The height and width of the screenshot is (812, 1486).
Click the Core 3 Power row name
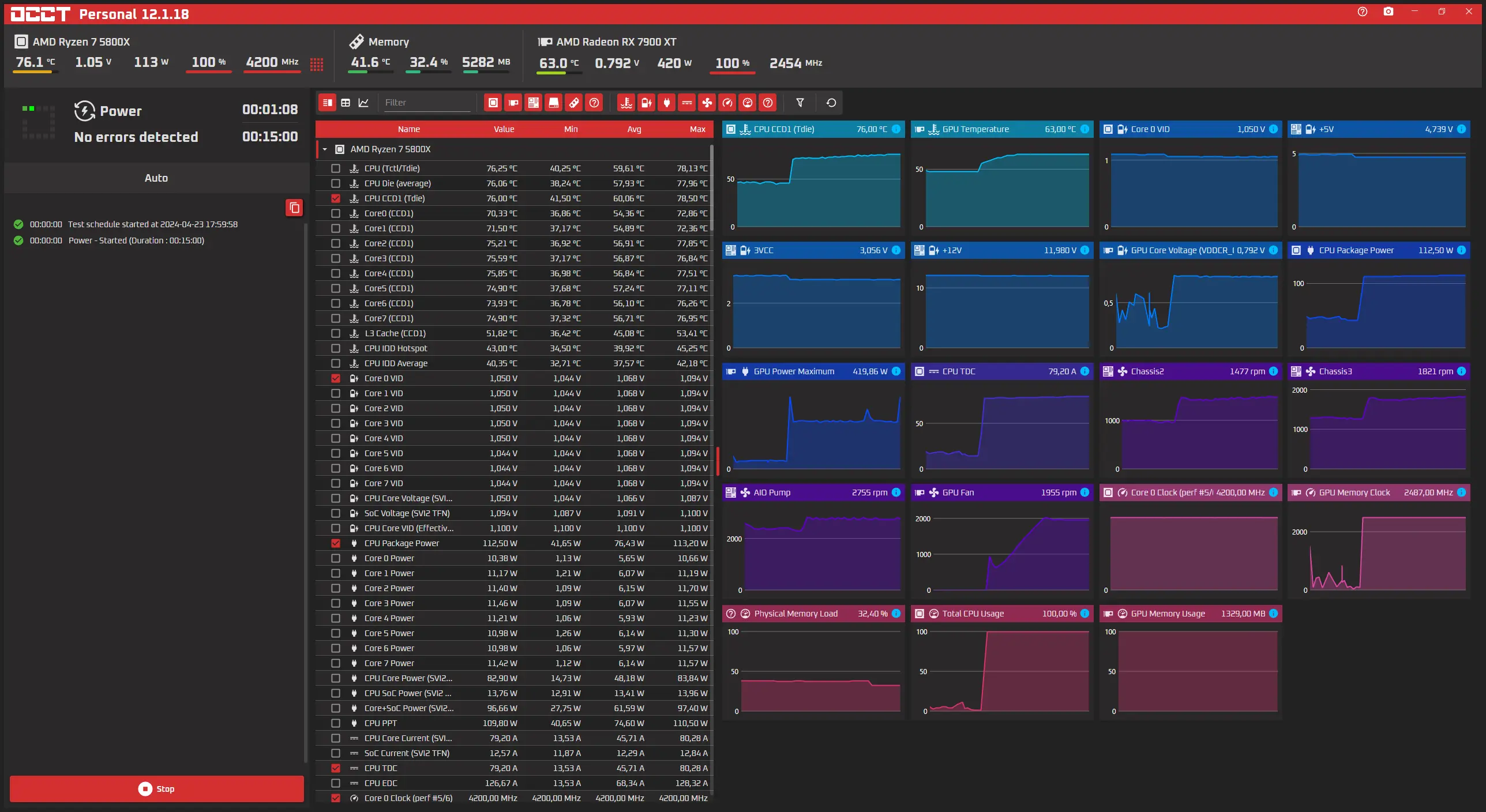tap(389, 603)
